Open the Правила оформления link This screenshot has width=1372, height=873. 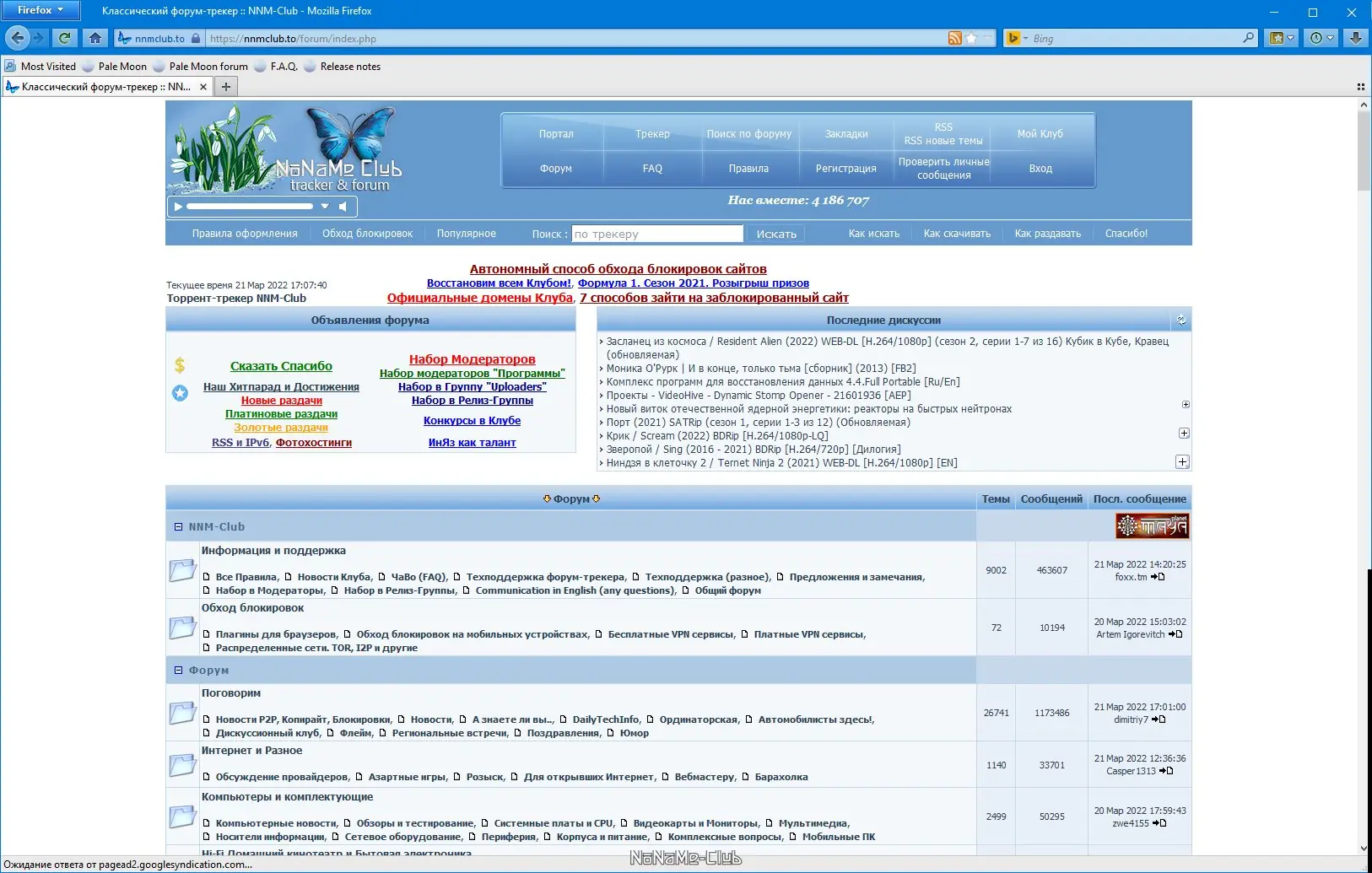(x=245, y=234)
